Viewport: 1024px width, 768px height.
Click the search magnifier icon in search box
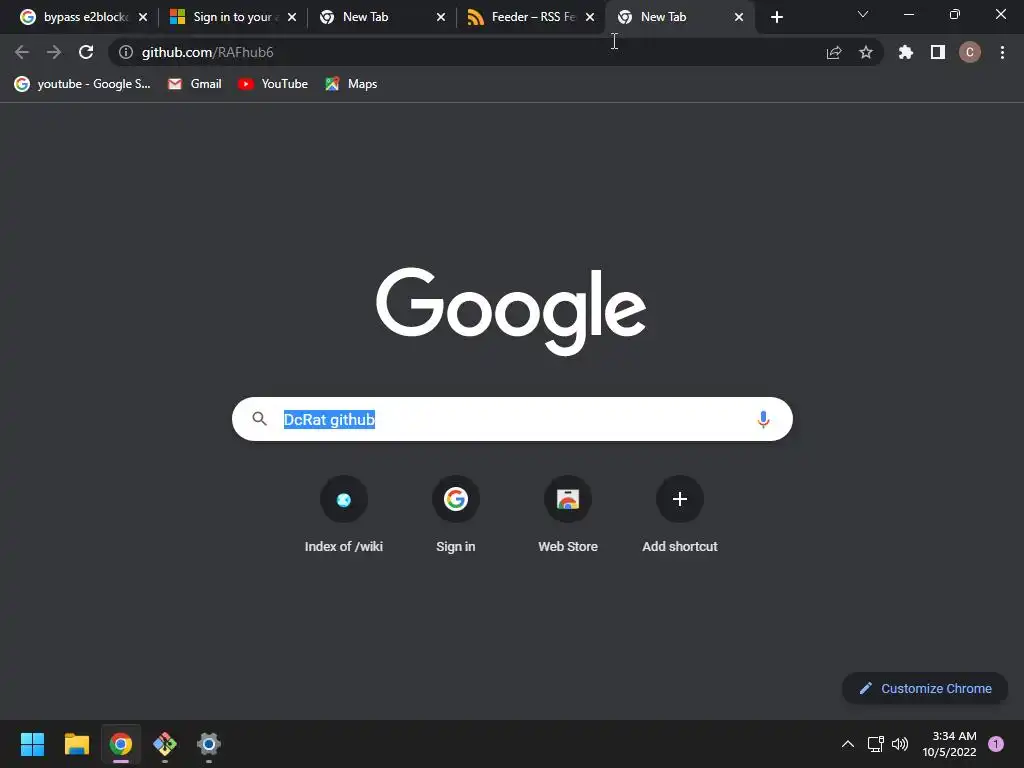tap(259, 419)
